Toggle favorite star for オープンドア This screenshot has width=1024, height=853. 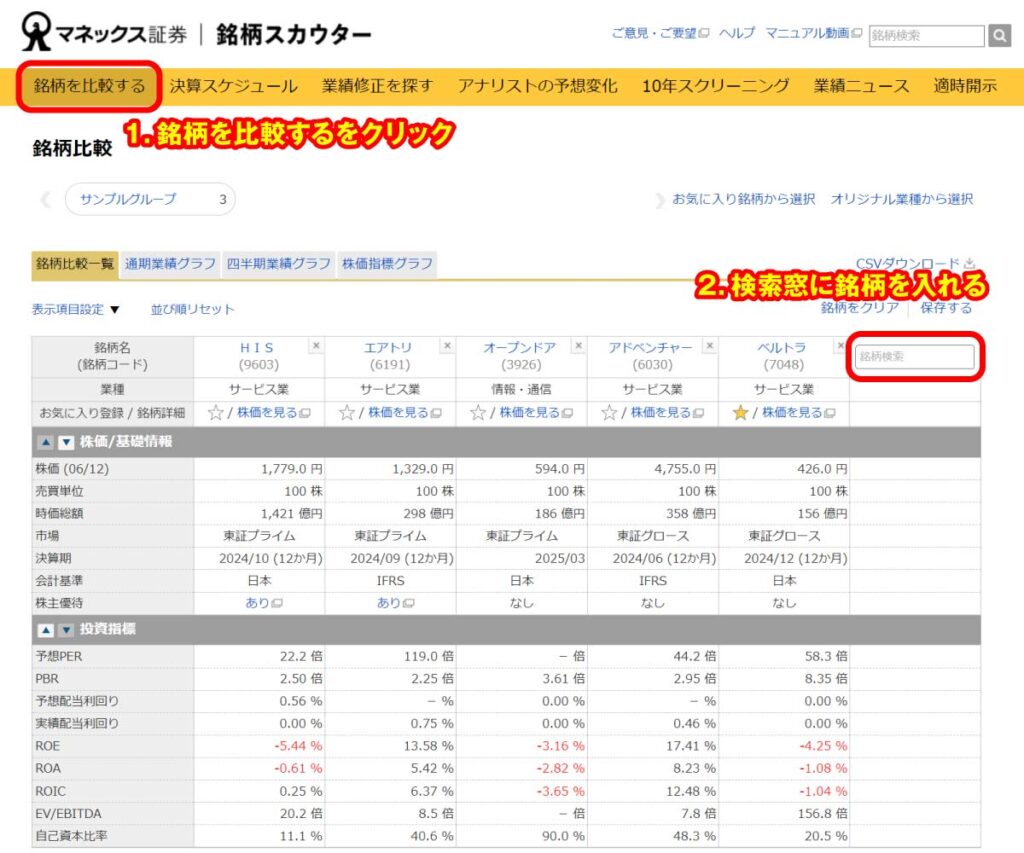(x=478, y=413)
